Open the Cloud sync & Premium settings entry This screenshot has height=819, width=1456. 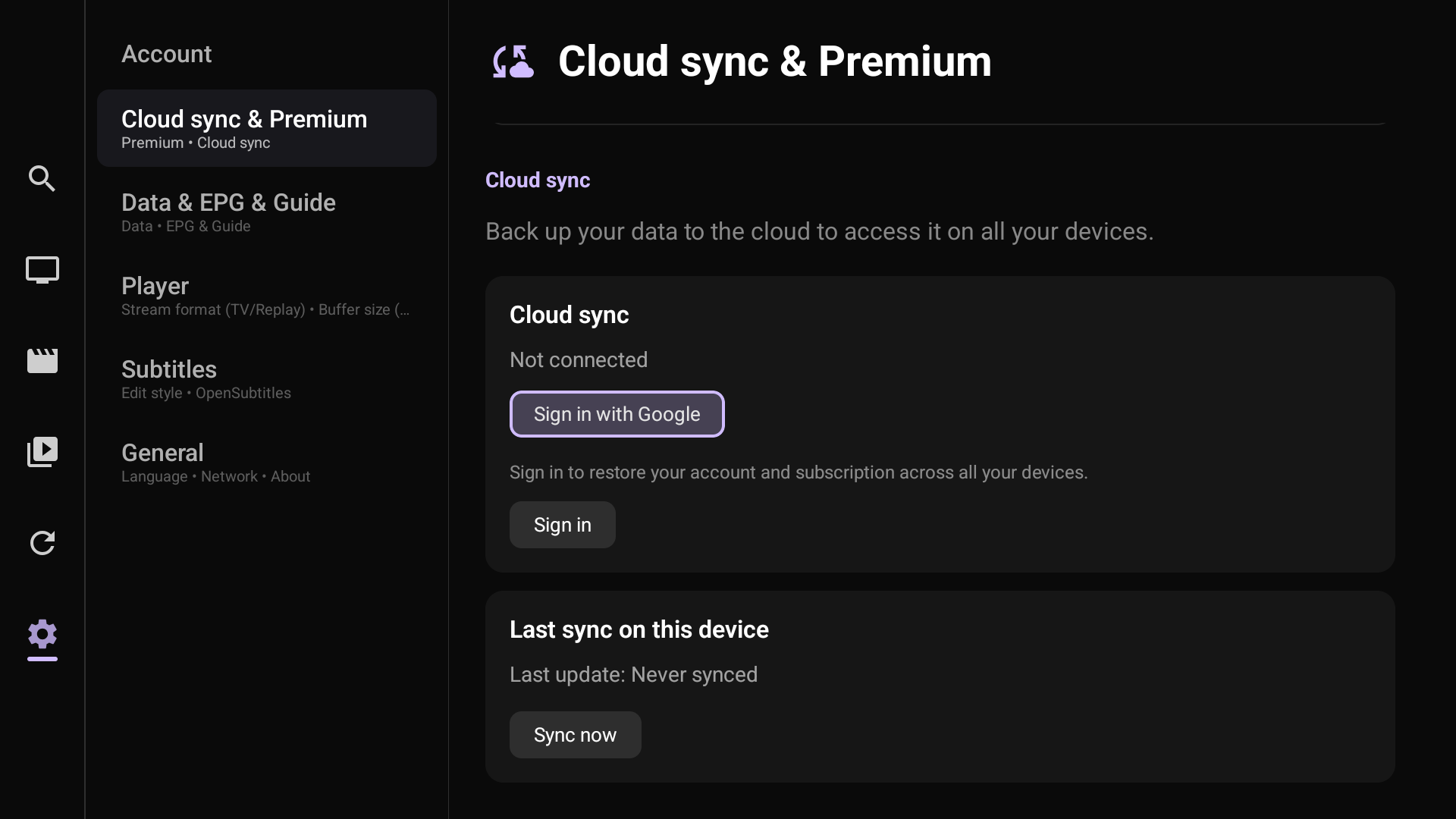pos(265,127)
